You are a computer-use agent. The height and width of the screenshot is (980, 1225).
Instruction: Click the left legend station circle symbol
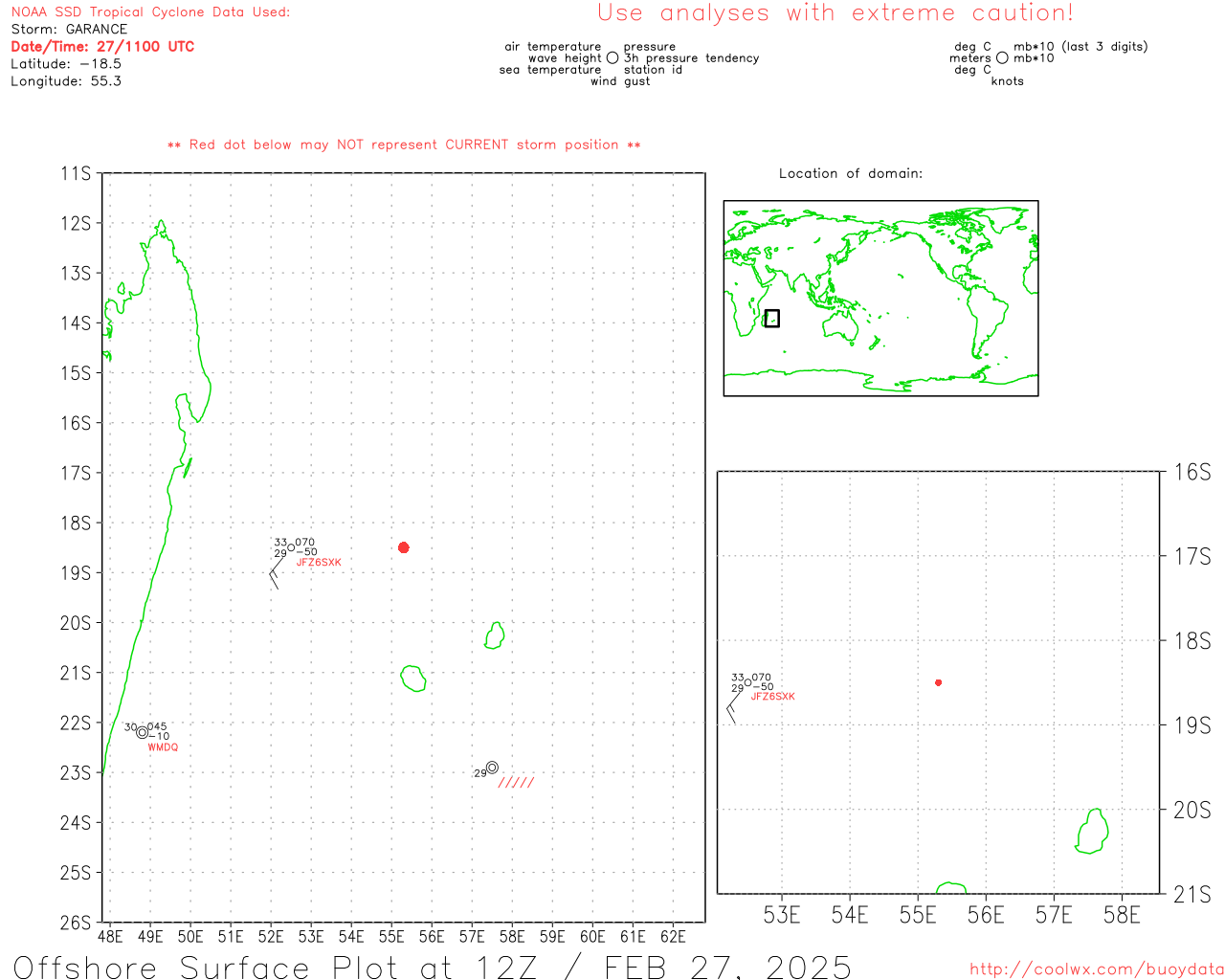[x=612, y=58]
